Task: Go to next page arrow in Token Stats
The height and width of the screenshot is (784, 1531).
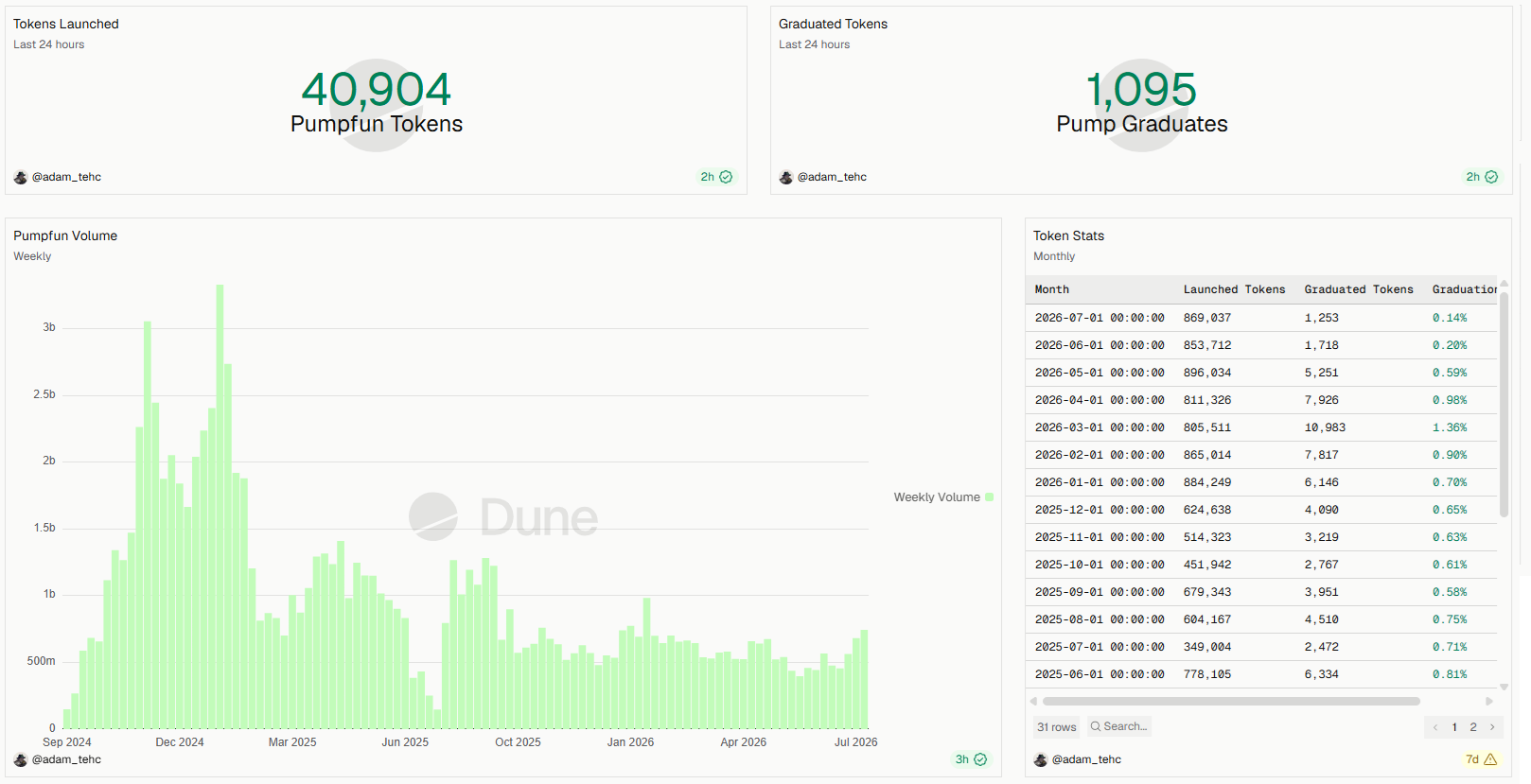Action: click(x=1492, y=727)
